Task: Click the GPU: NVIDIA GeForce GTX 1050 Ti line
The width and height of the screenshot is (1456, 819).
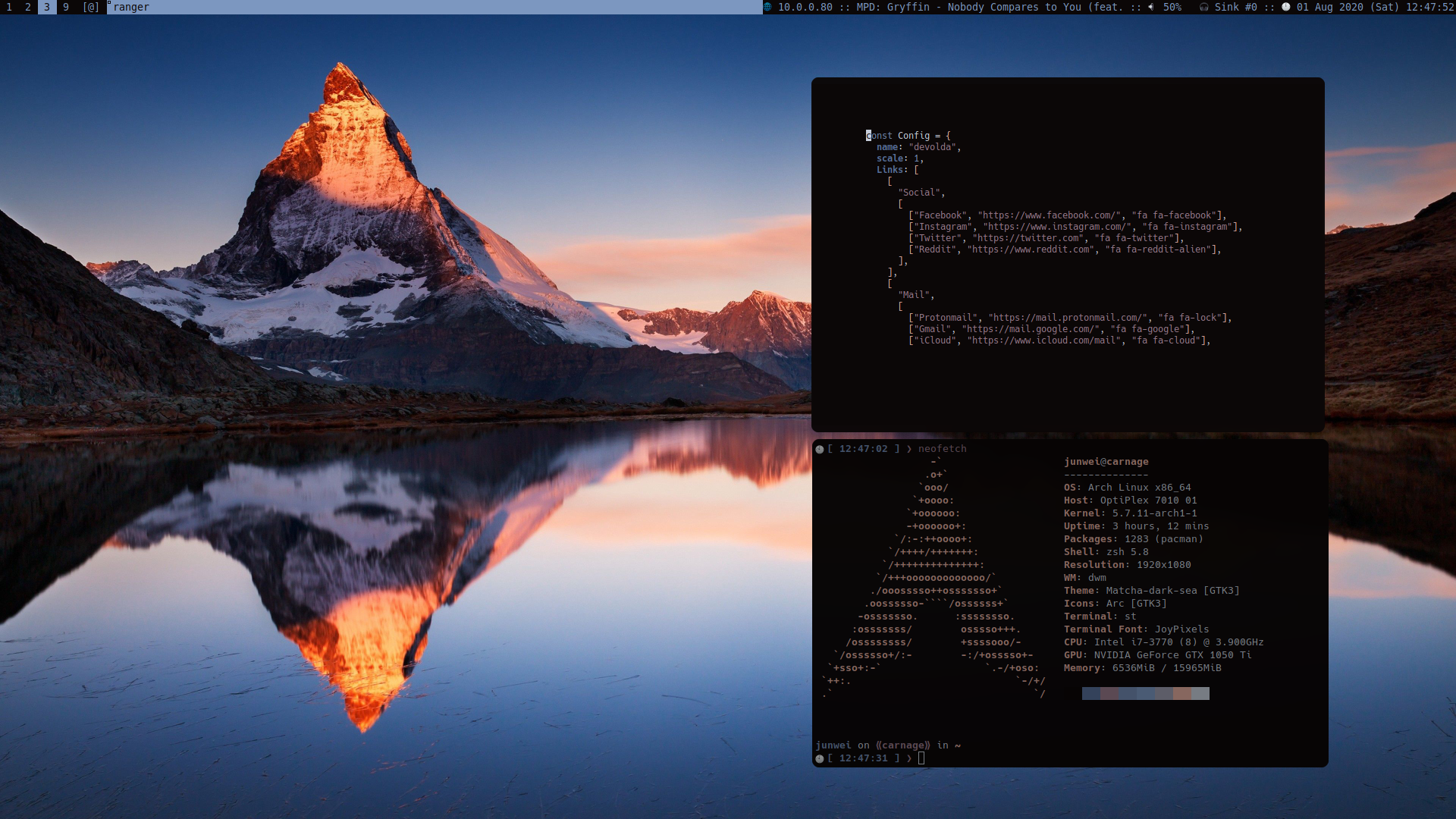Action: coord(1157,655)
